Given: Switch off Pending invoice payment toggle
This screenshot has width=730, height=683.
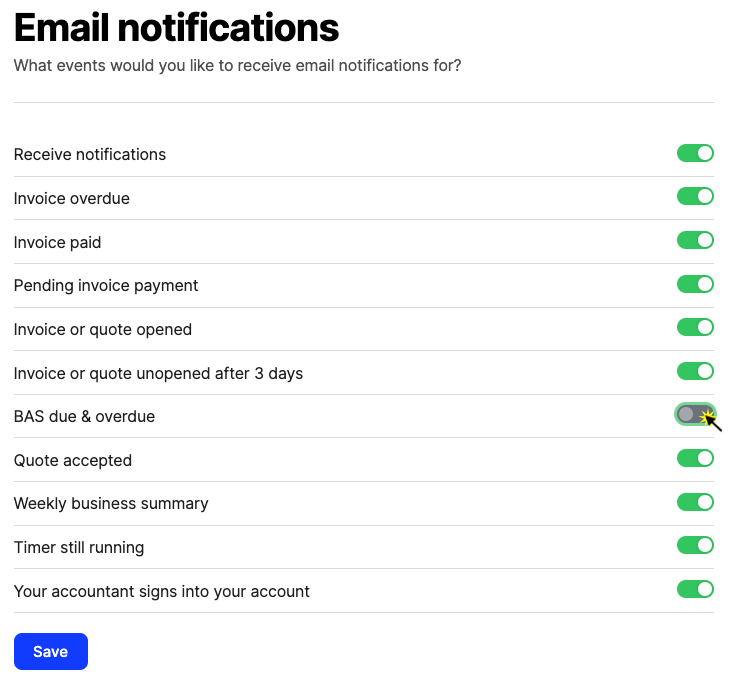Looking at the screenshot, I should click(x=695, y=284).
